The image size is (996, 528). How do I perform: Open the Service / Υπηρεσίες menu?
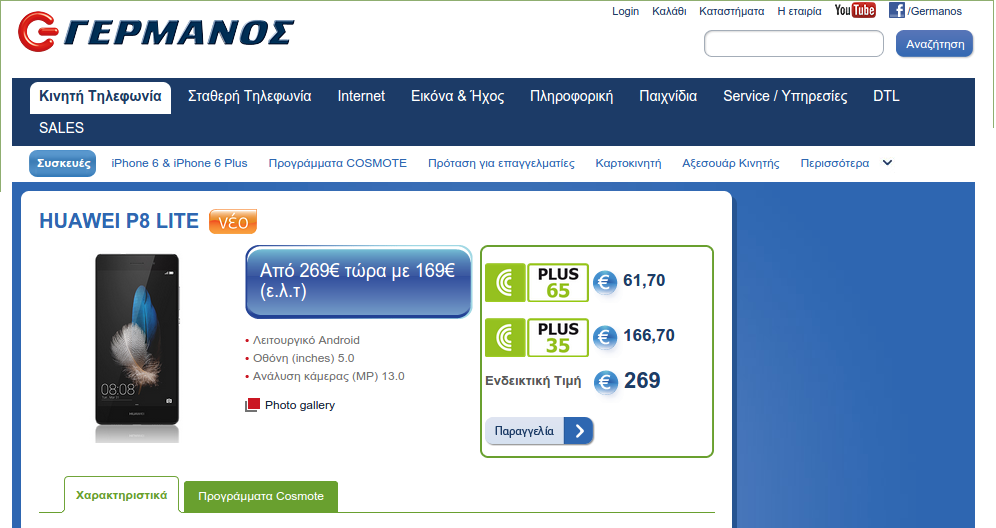click(785, 96)
